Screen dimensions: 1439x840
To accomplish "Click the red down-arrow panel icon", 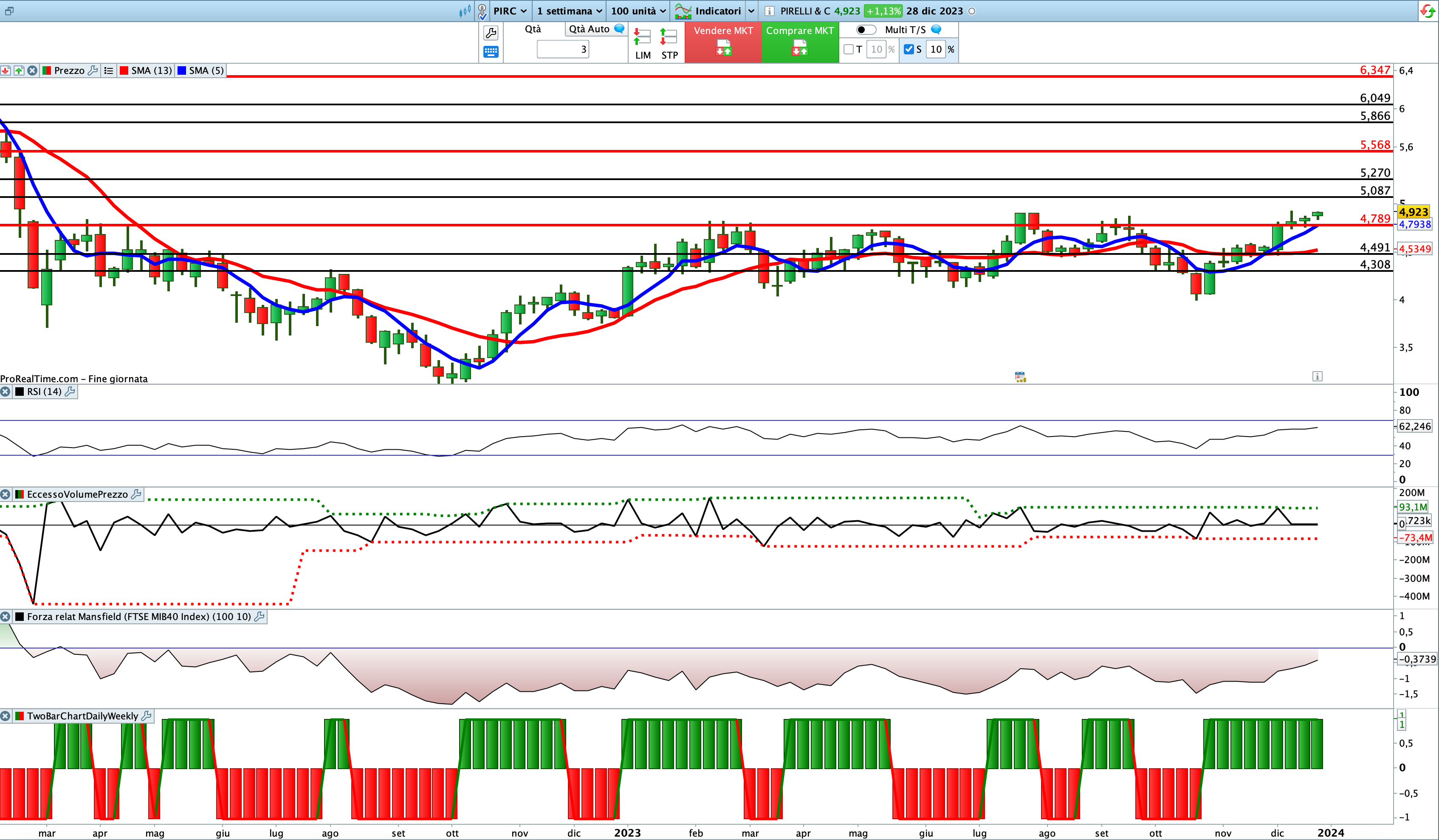I will coord(5,70).
